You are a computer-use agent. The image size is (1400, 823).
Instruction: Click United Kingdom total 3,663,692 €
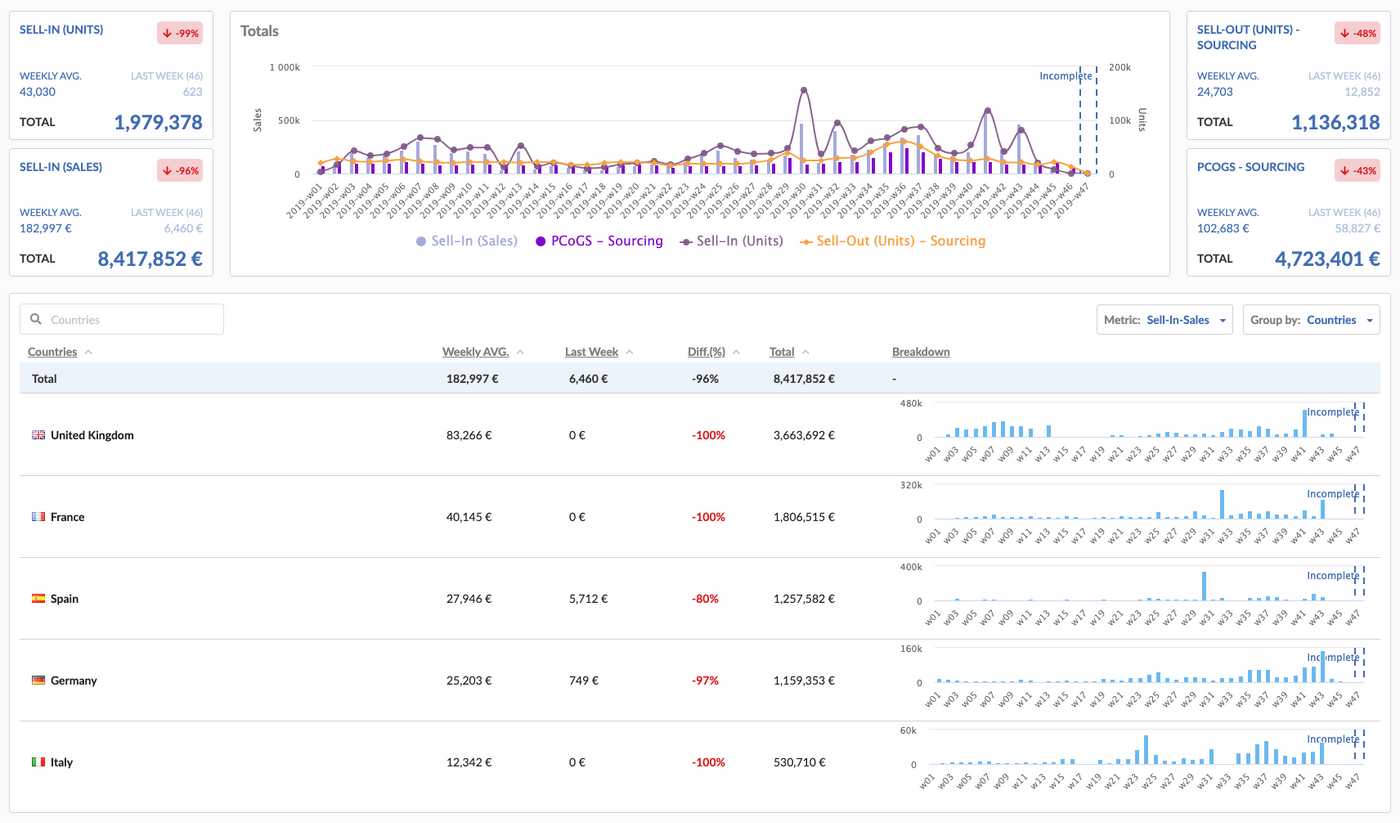tap(804, 436)
